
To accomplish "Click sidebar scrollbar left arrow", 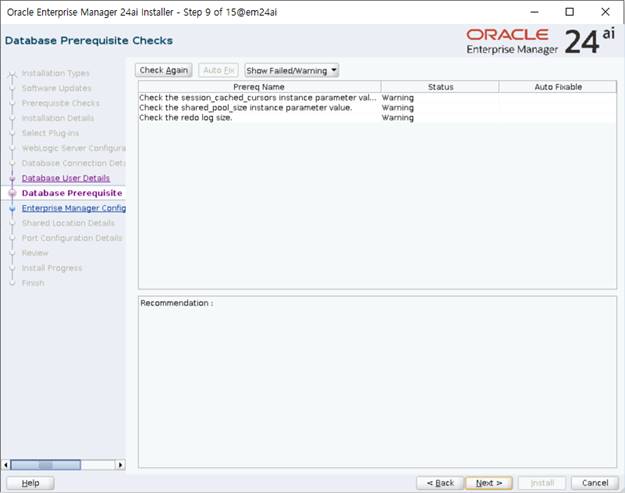I will [6, 465].
